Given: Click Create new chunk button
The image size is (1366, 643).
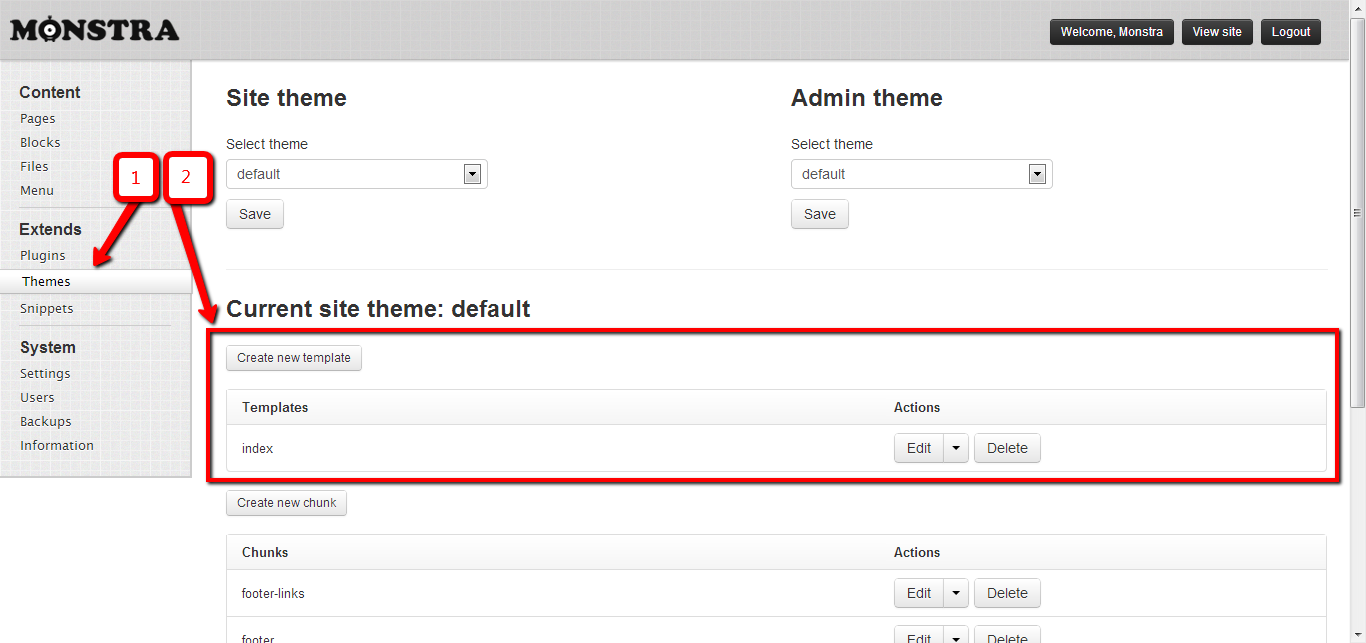Looking at the screenshot, I should (286, 503).
